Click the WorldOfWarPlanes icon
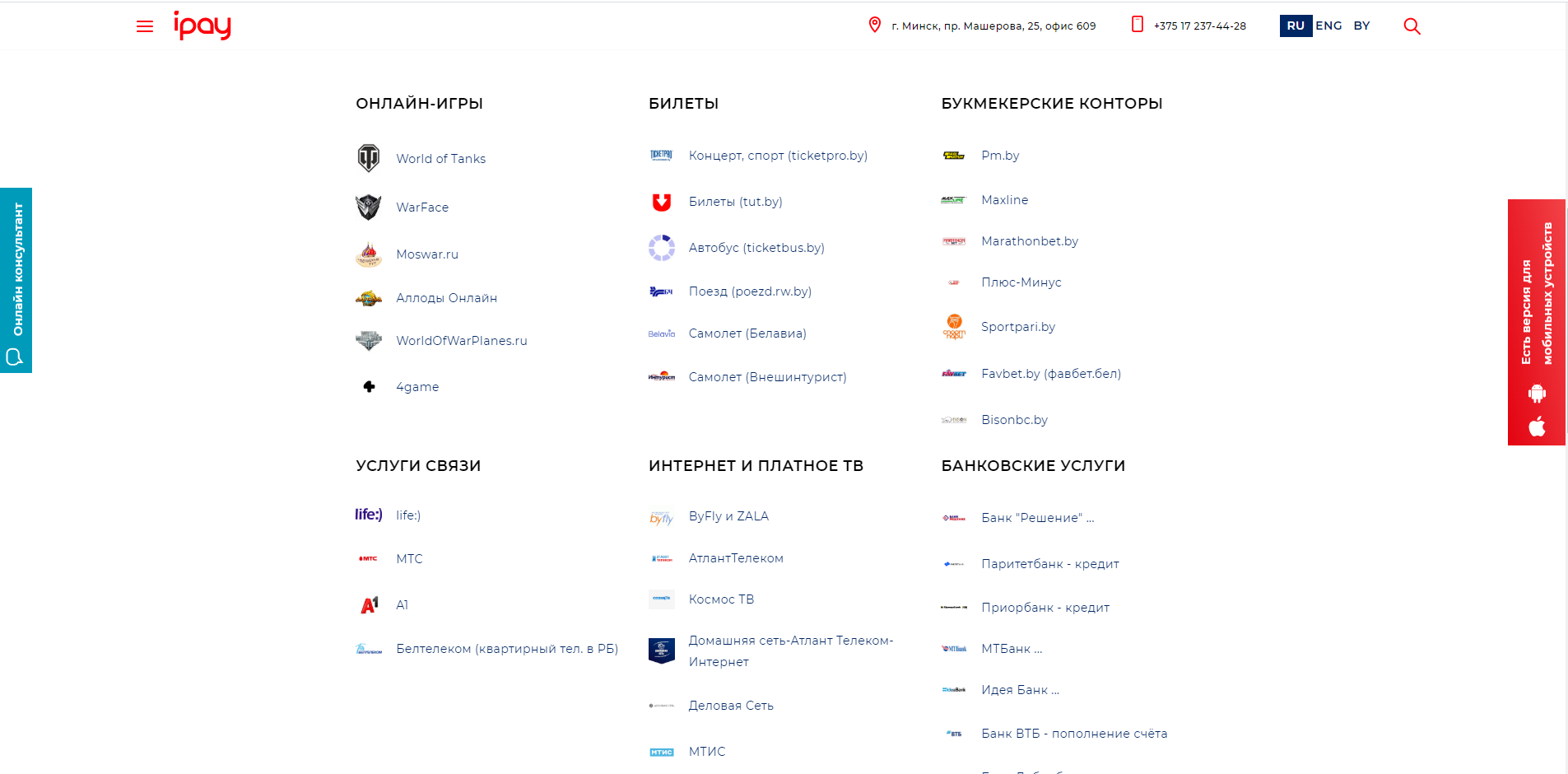The width and height of the screenshot is (1568, 774). click(369, 341)
